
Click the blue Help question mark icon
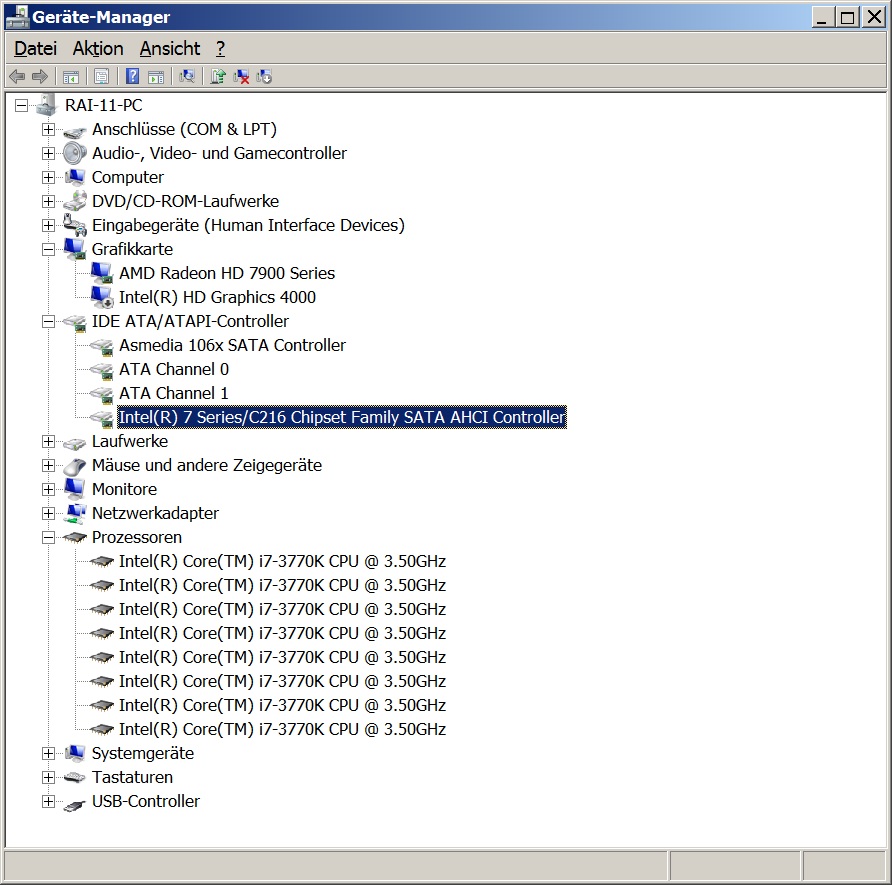point(132,76)
